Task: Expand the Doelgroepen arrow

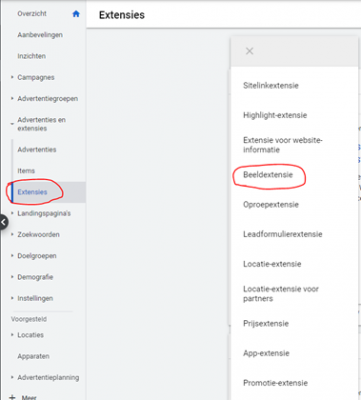Action: 12,256
